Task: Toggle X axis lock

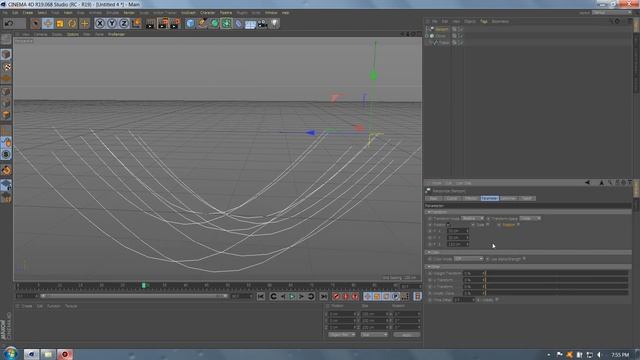Action: coord(100,23)
